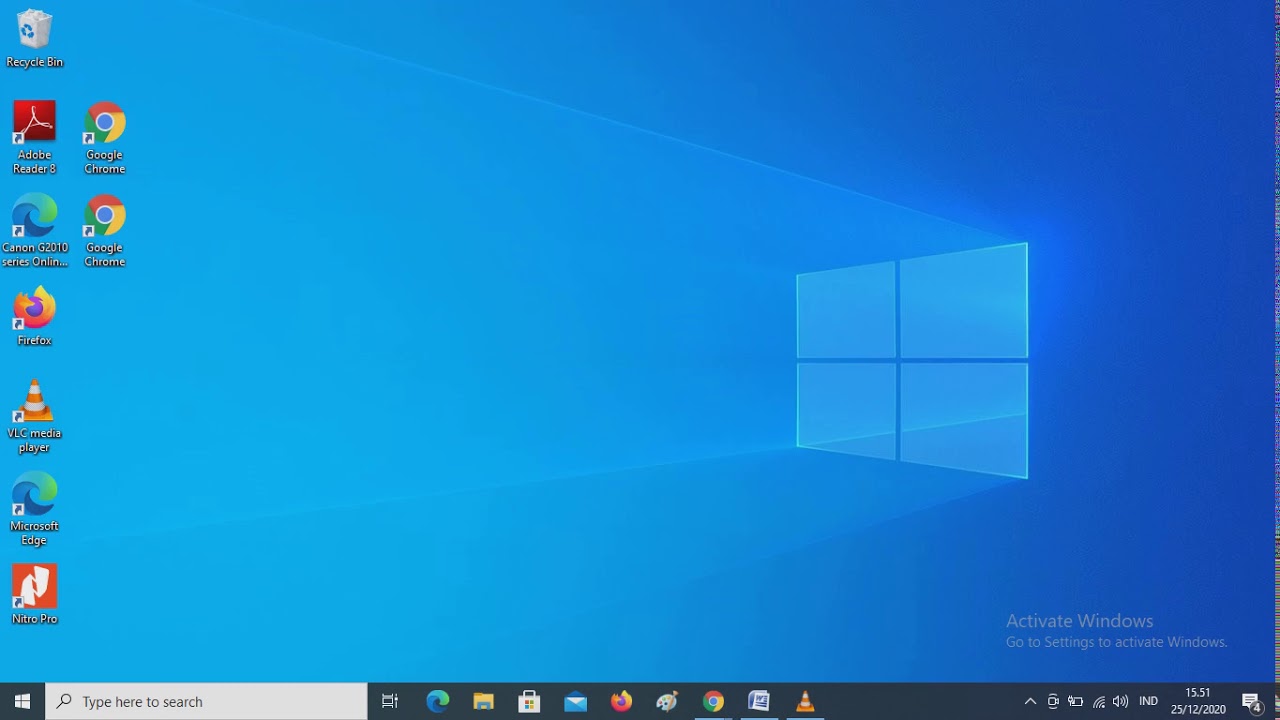The image size is (1280, 720).
Task: Select Google Chrome shortcut beside Canon G2010 icon
Action: tap(105, 231)
